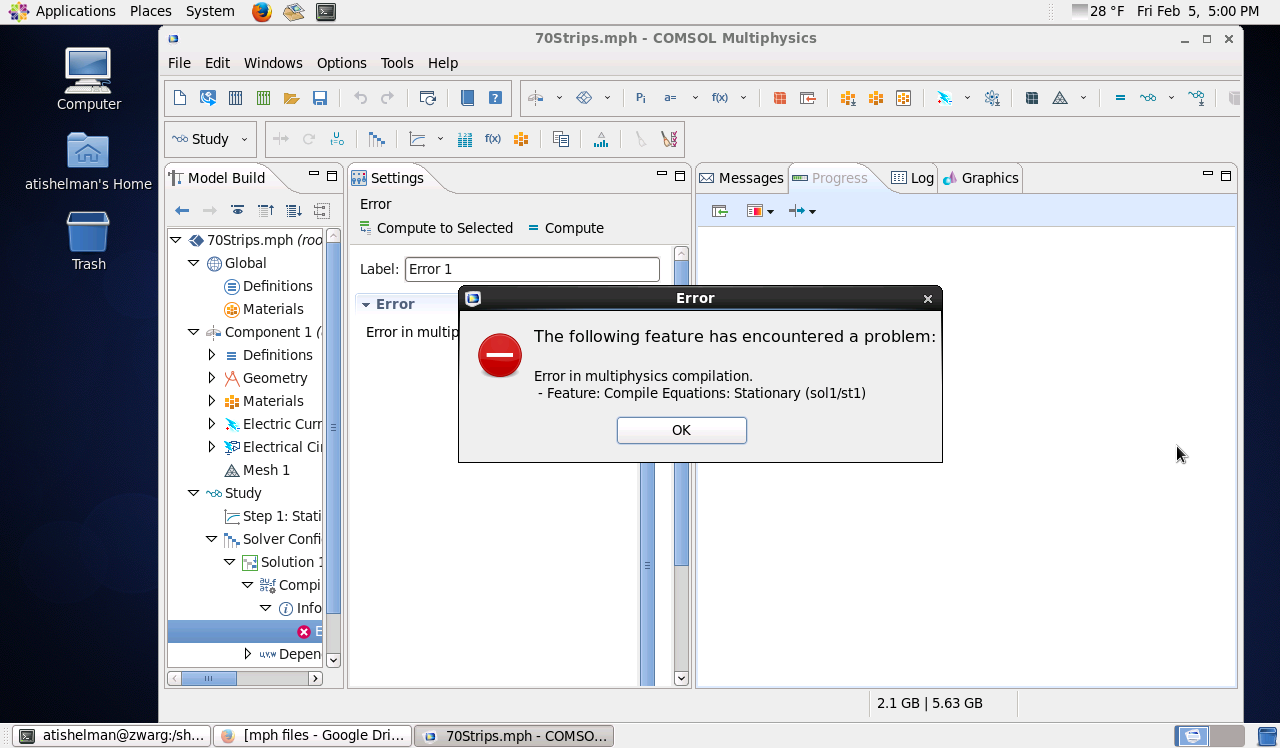Screen dimensions: 1280x748
Task: Click the Show Default Solver tree icon
Action: point(377,139)
